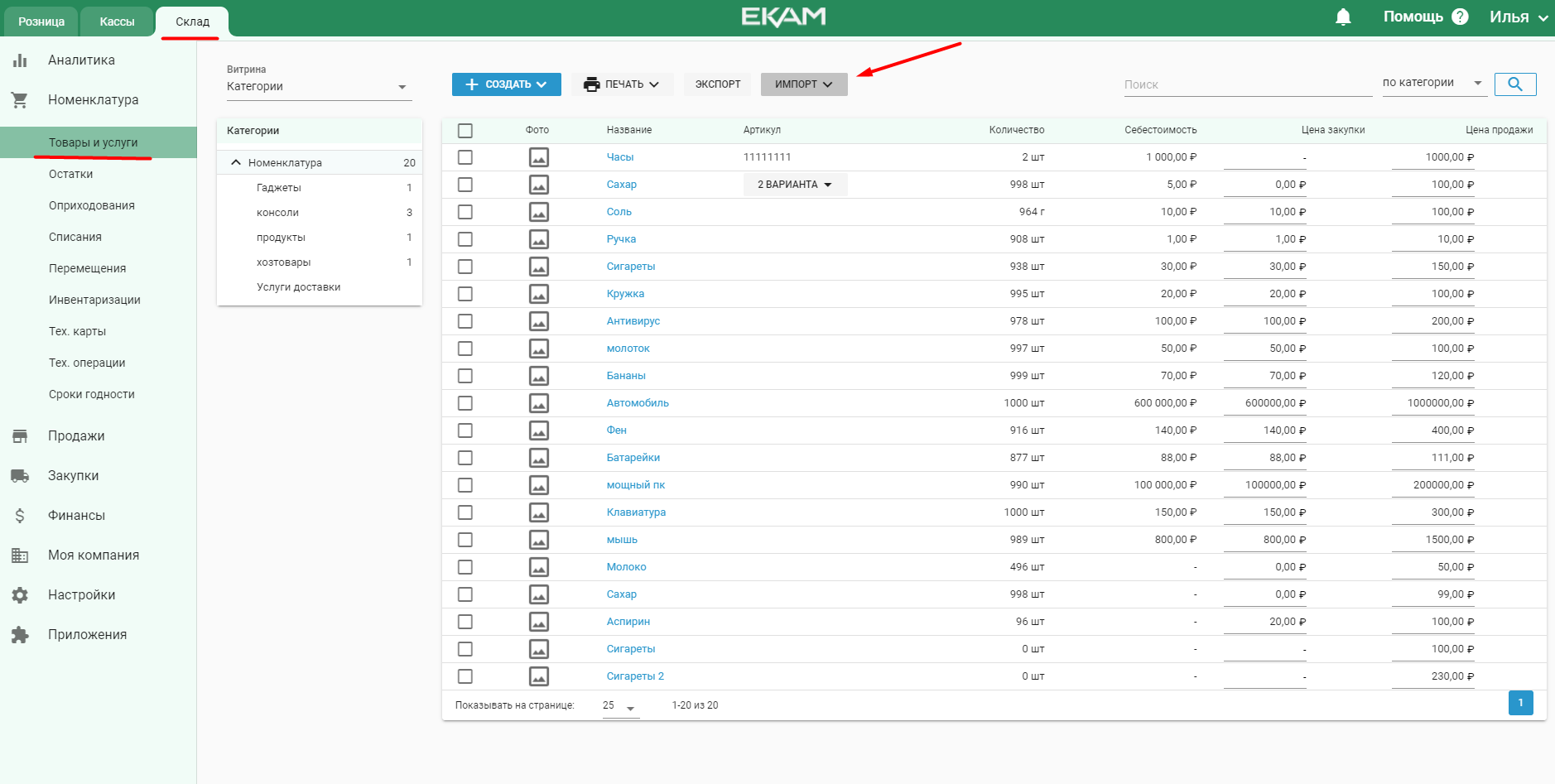Click the Поиск search input field
The image size is (1555, 784).
(1248, 84)
